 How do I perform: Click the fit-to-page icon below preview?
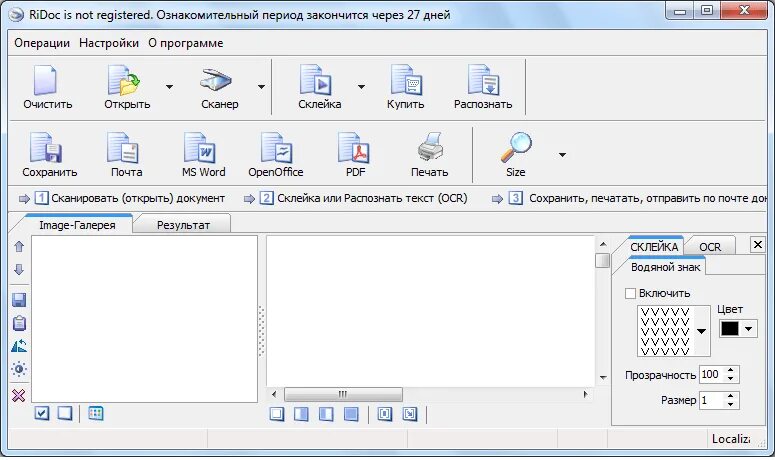tap(385, 414)
